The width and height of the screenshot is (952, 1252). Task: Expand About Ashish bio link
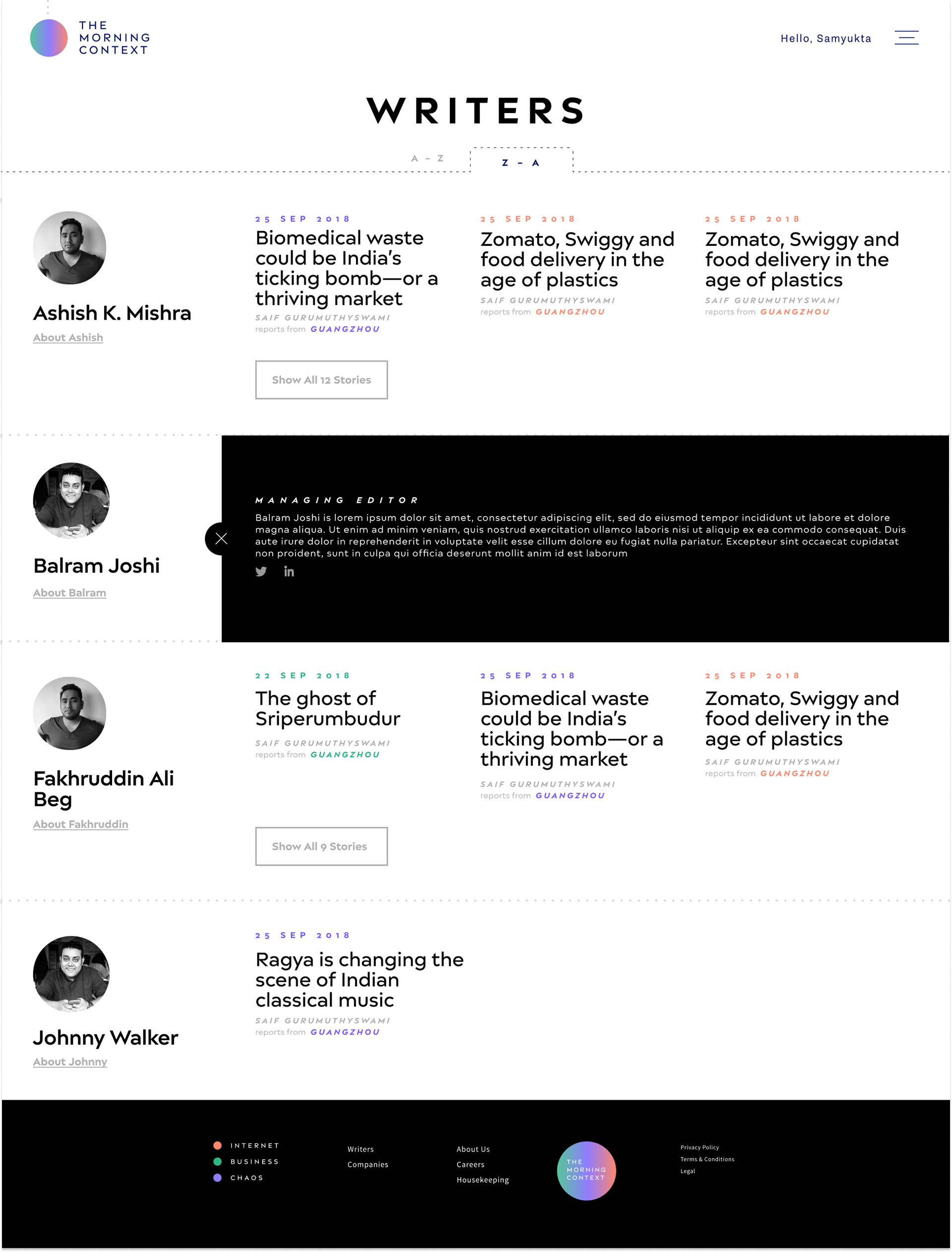(x=68, y=338)
